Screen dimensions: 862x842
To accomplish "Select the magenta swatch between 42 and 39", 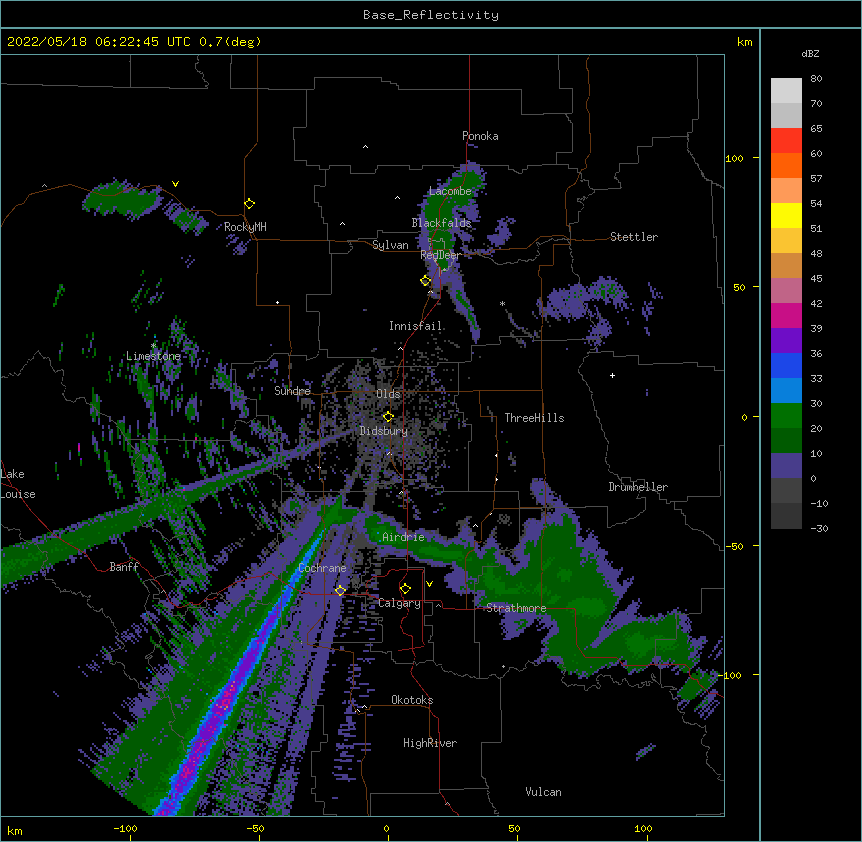I will pos(786,315).
